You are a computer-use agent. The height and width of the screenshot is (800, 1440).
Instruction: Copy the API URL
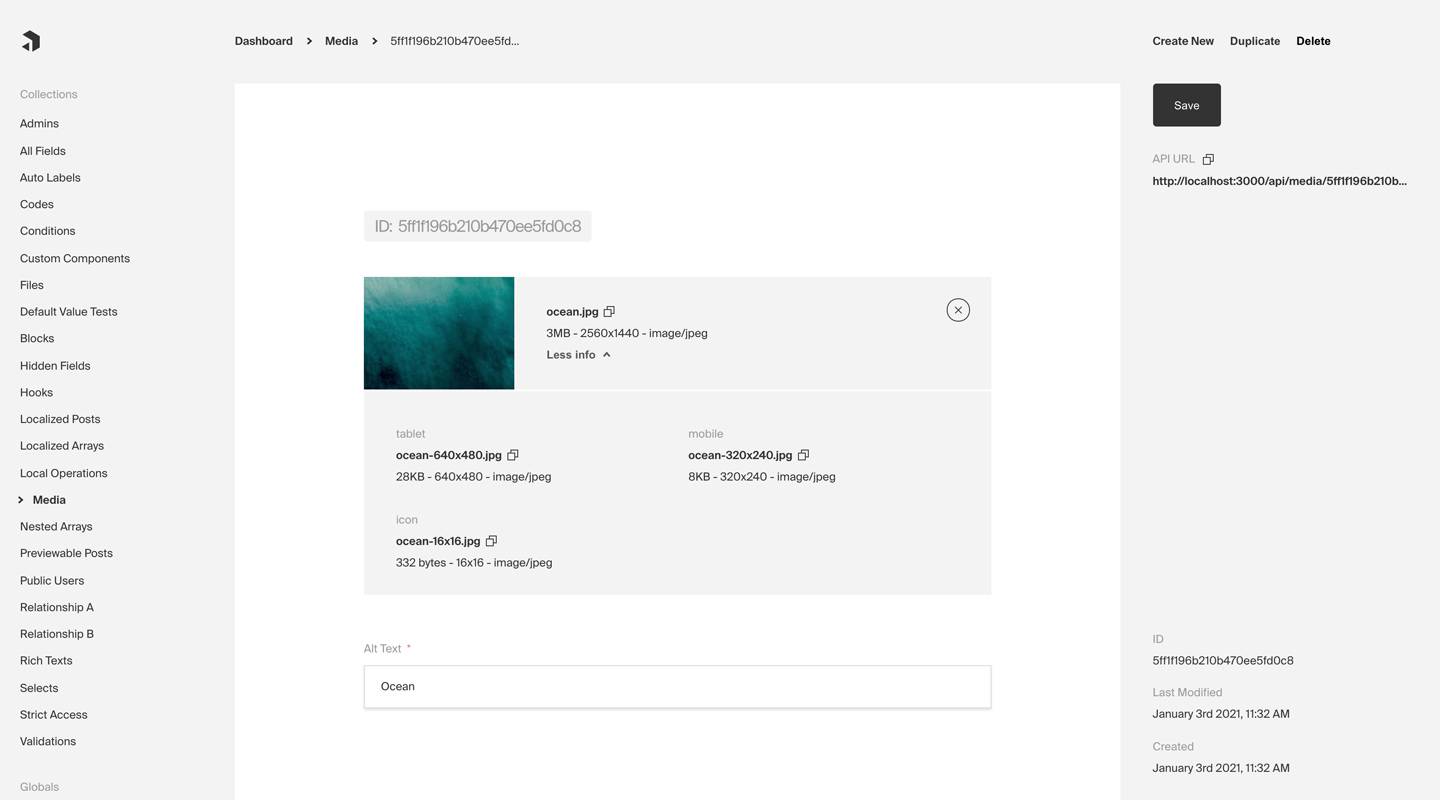[1208, 159]
